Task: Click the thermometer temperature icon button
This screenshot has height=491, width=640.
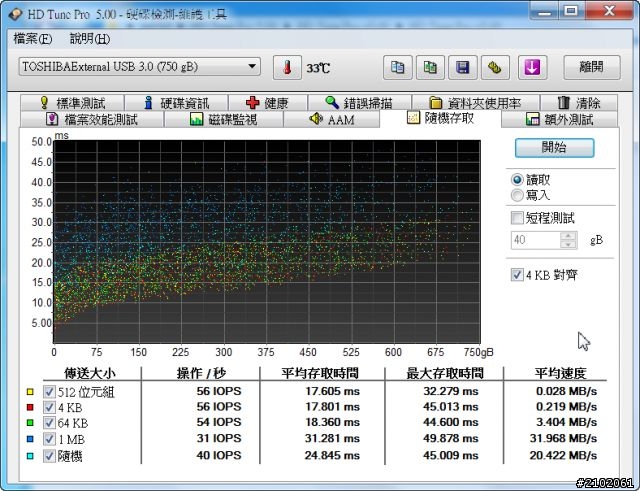Action: point(287,67)
